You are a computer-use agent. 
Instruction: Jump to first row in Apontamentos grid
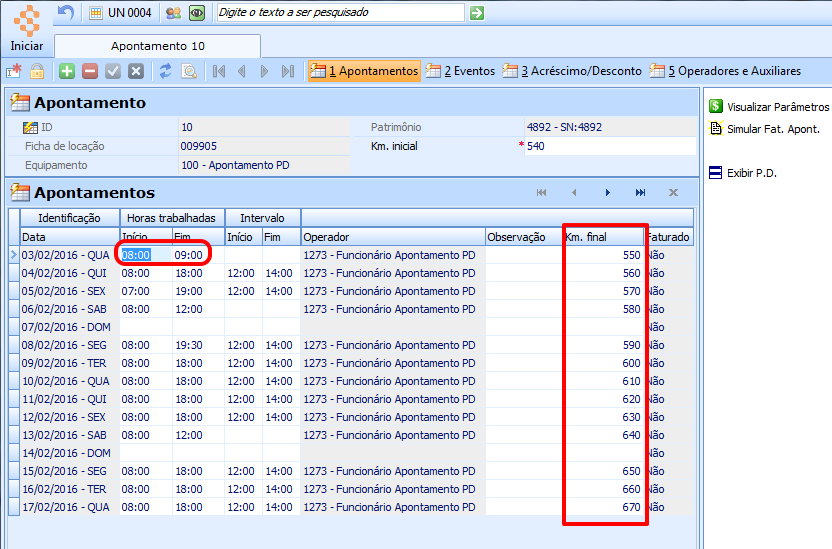click(x=541, y=193)
